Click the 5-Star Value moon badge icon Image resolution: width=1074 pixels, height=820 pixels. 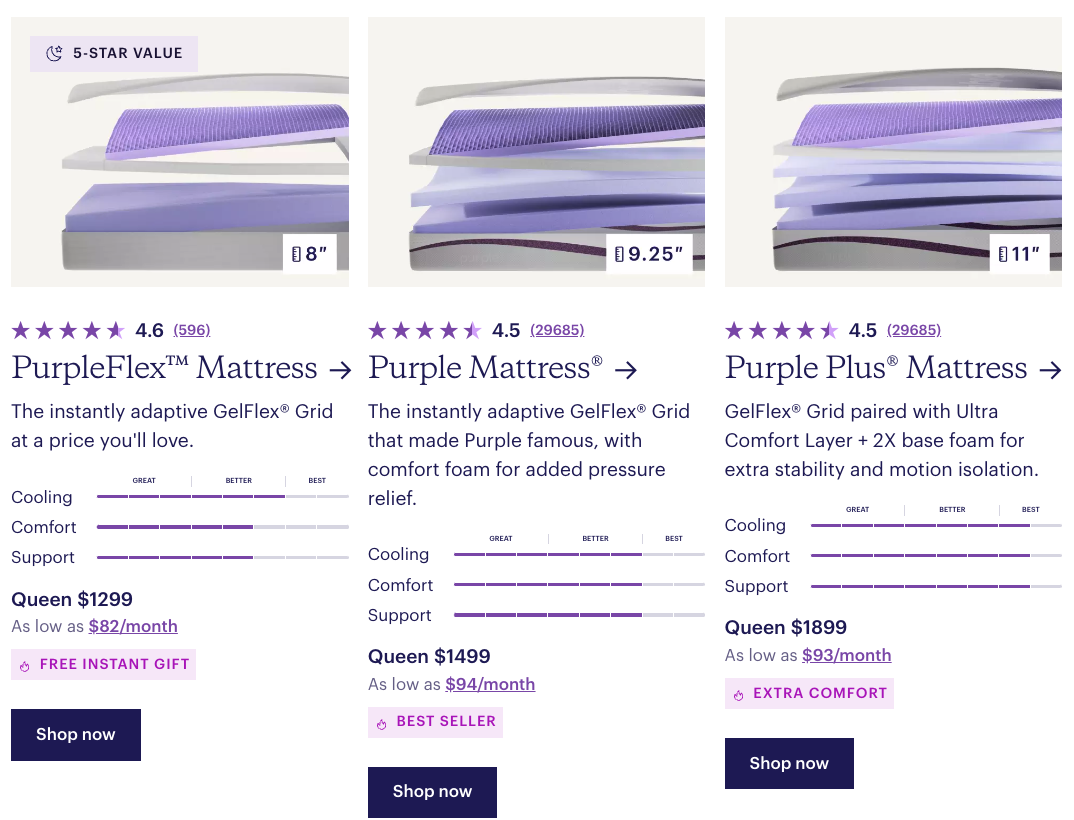click(55, 53)
